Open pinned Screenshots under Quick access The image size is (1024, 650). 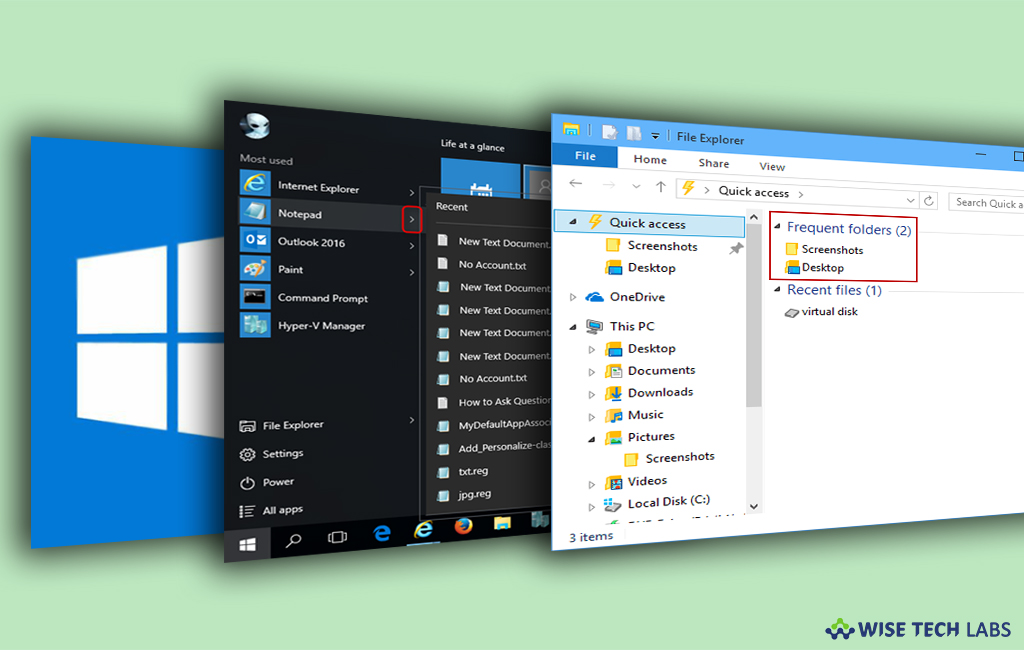pyautogui.click(x=662, y=246)
